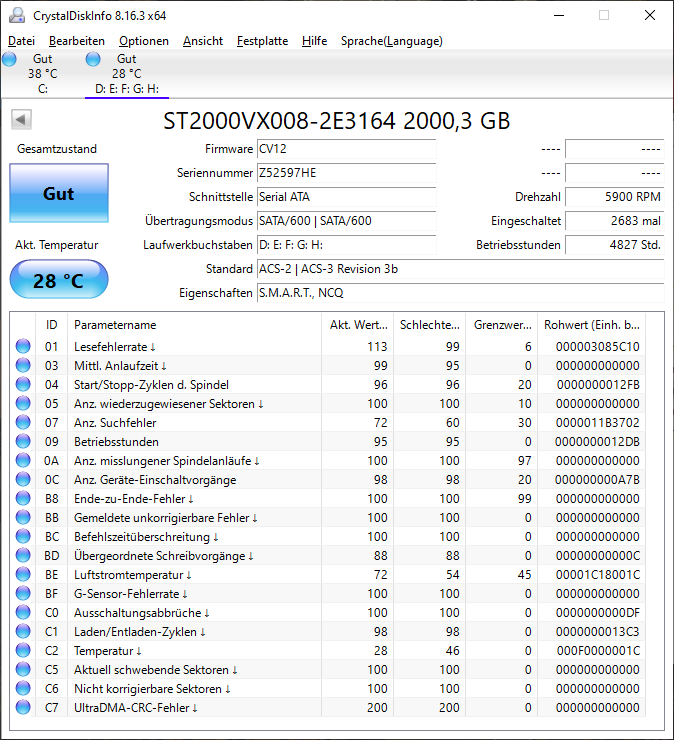Screen dimensions: 674x740
Task: Click the Seriennummer field Z52597HE
Action: [346, 173]
